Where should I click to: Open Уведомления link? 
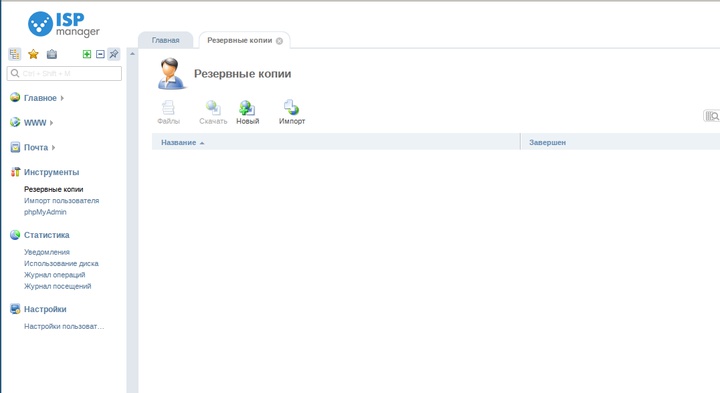[47, 252]
